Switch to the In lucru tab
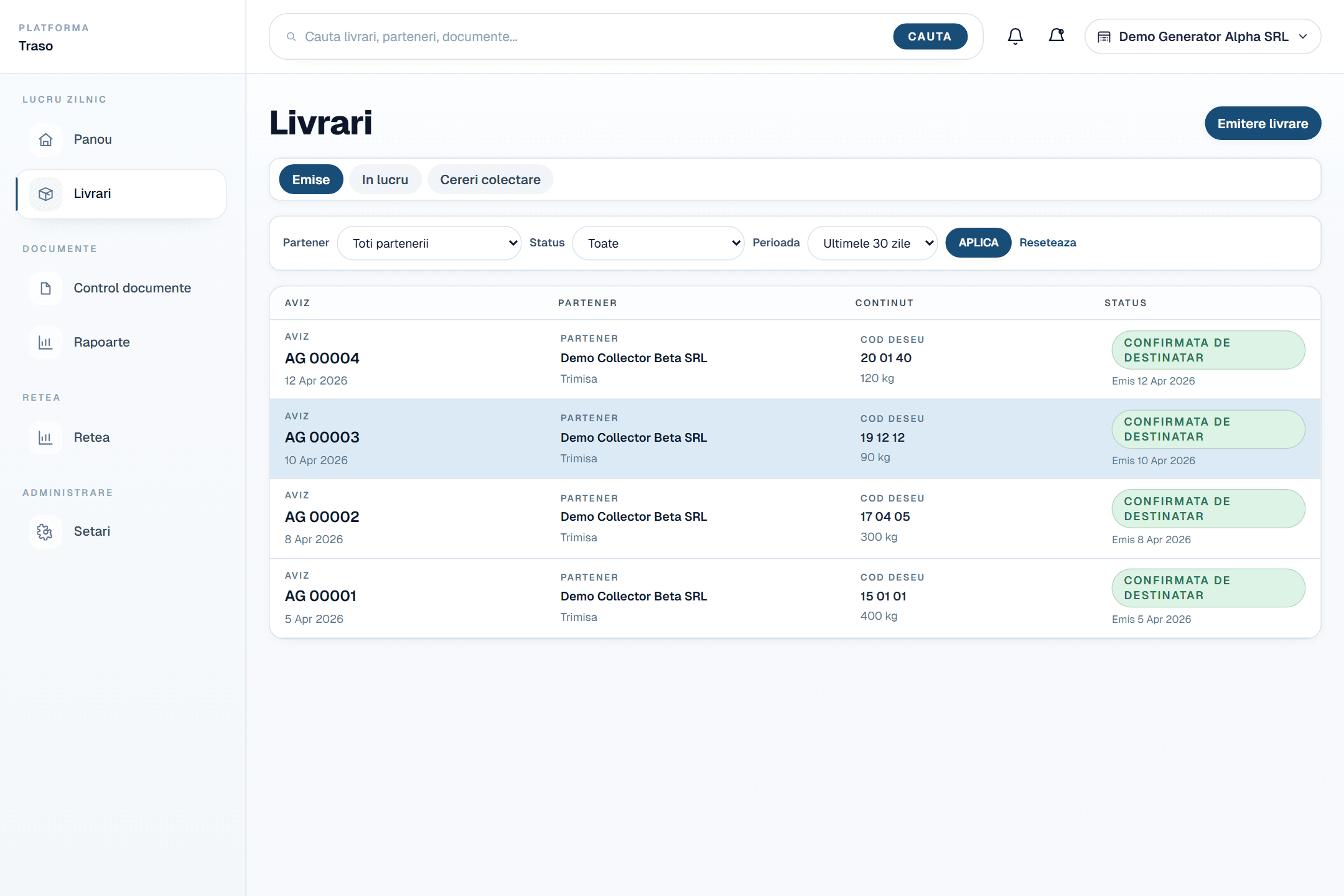 pyautogui.click(x=385, y=180)
